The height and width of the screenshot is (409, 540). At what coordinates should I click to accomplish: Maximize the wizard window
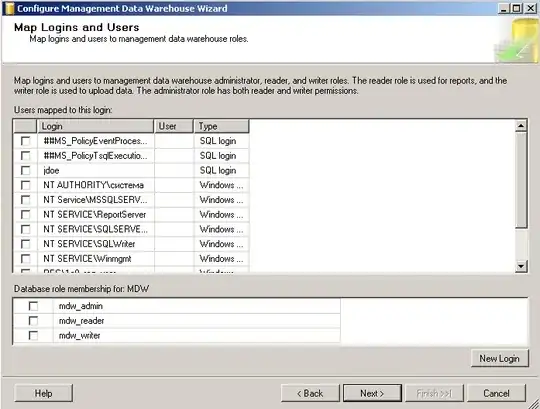point(516,8)
